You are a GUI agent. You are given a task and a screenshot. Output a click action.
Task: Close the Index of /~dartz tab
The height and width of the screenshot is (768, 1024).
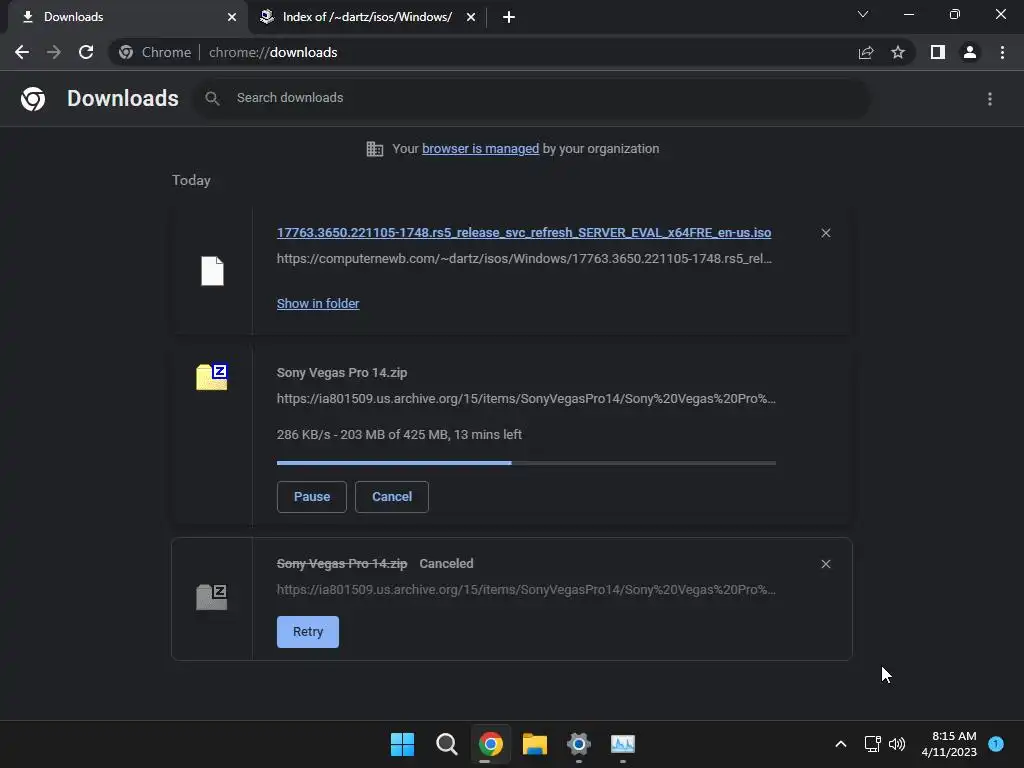pyautogui.click(x=471, y=17)
